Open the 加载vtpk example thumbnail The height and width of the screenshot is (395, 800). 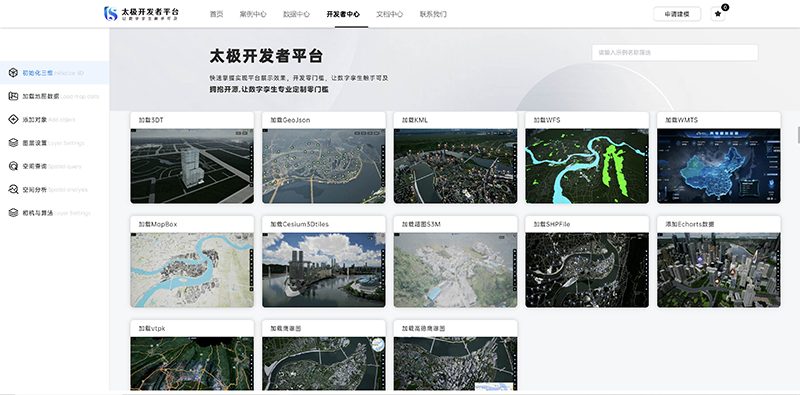click(x=192, y=364)
